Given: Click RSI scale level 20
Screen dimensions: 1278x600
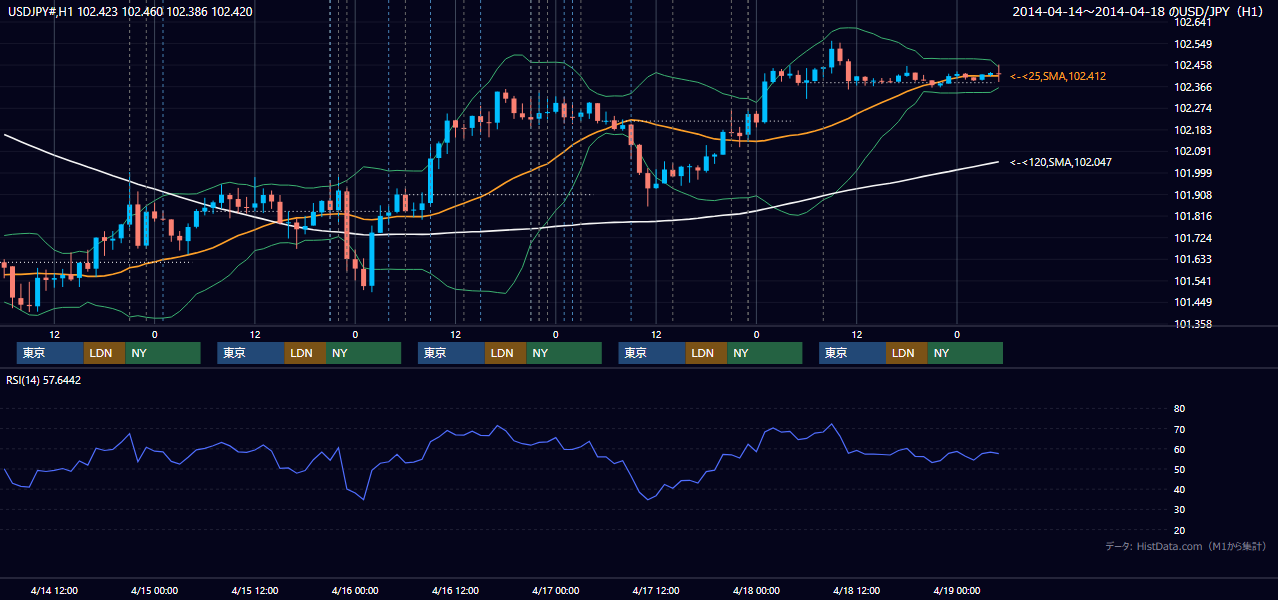Looking at the screenshot, I should 1179,530.
